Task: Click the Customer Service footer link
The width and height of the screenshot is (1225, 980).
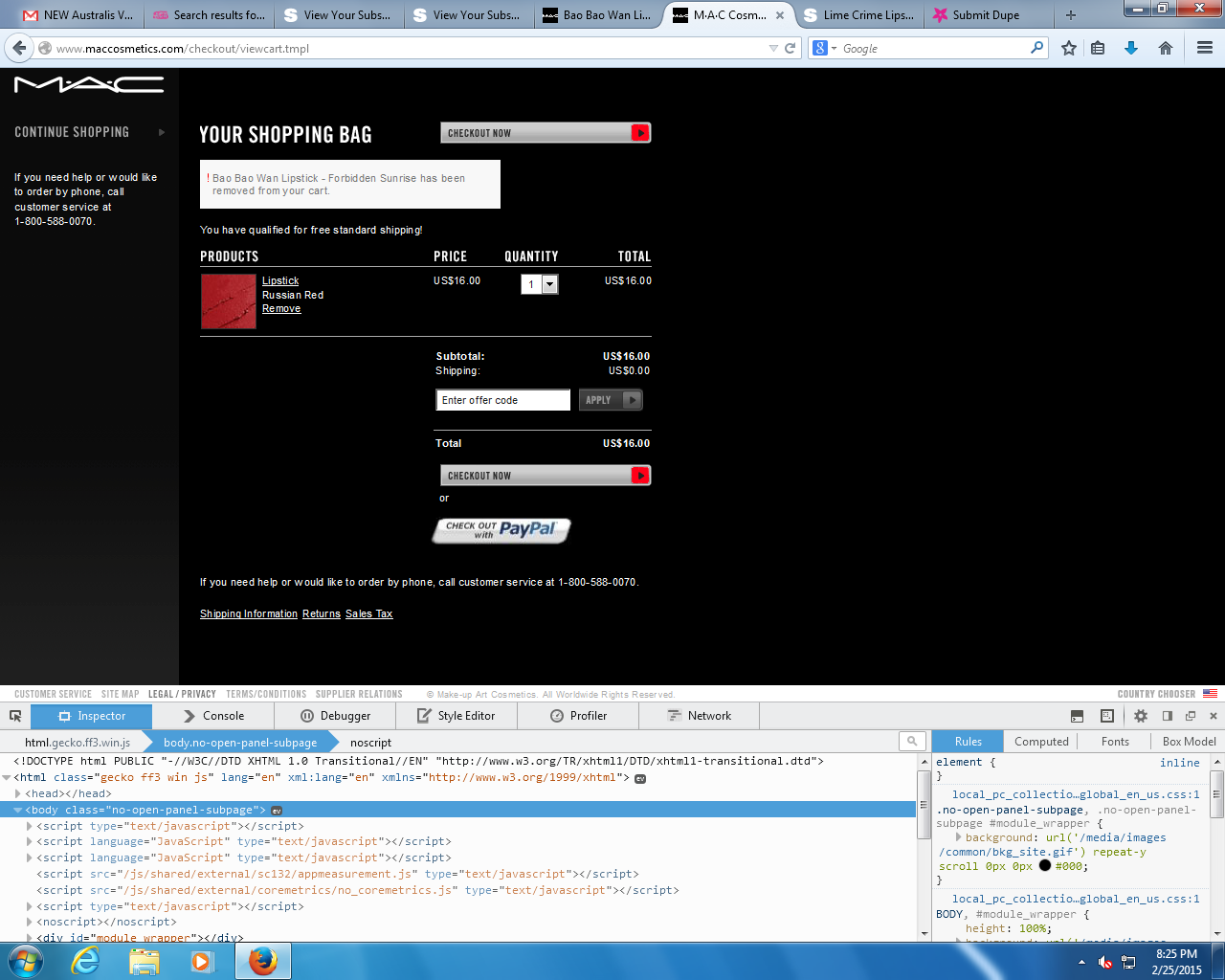Action: 54,695
